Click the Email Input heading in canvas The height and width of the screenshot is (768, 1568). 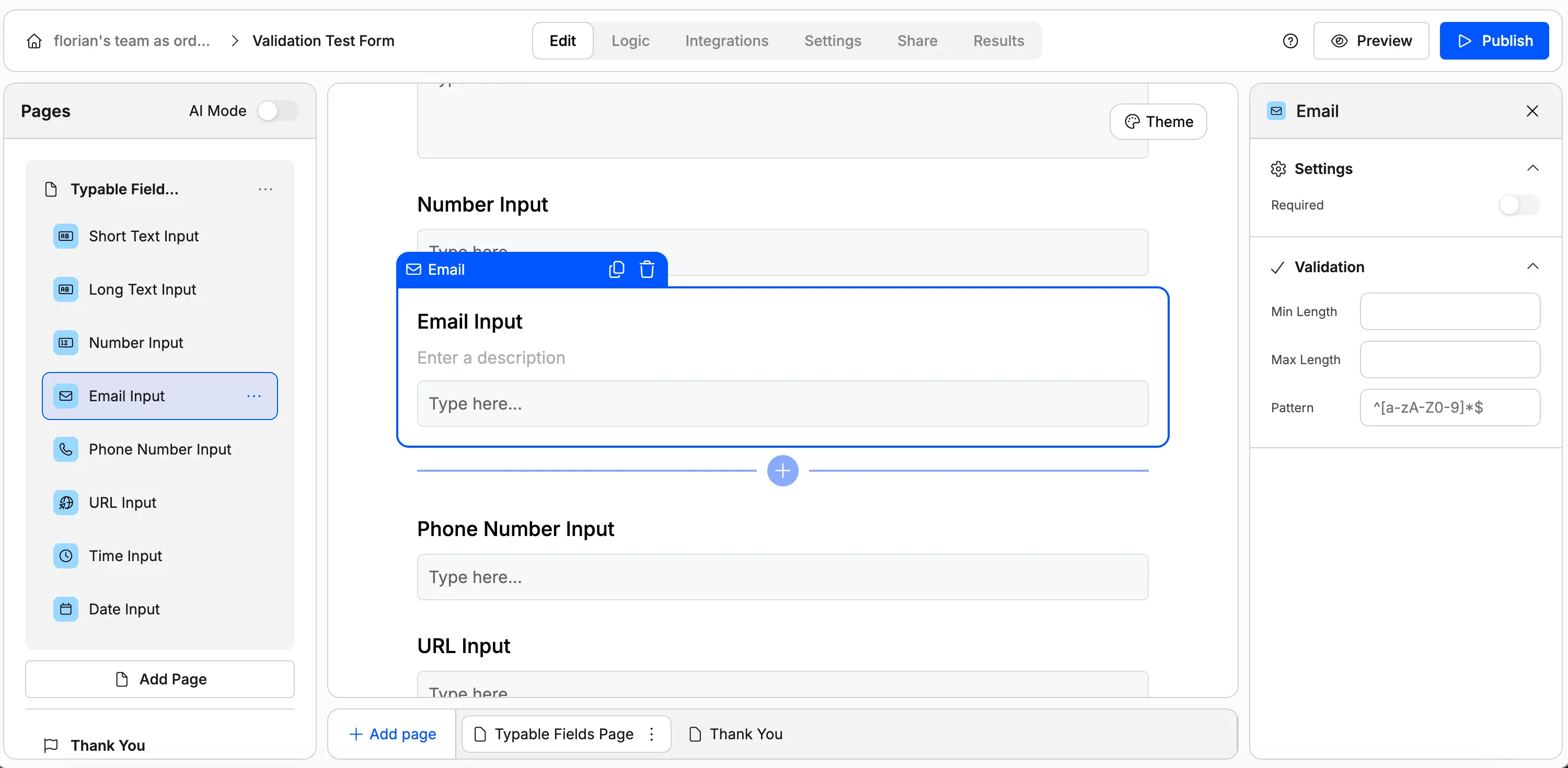469,321
